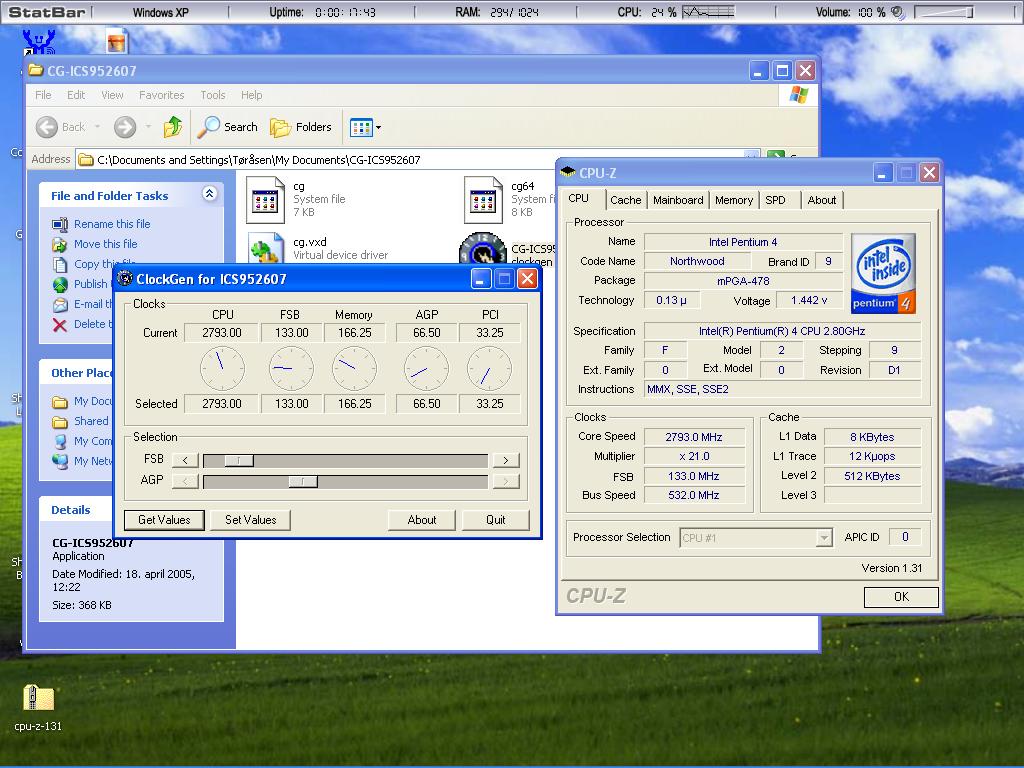
Task: Click the FSB slider left arrow in ClockGen
Action: coord(185,460)
